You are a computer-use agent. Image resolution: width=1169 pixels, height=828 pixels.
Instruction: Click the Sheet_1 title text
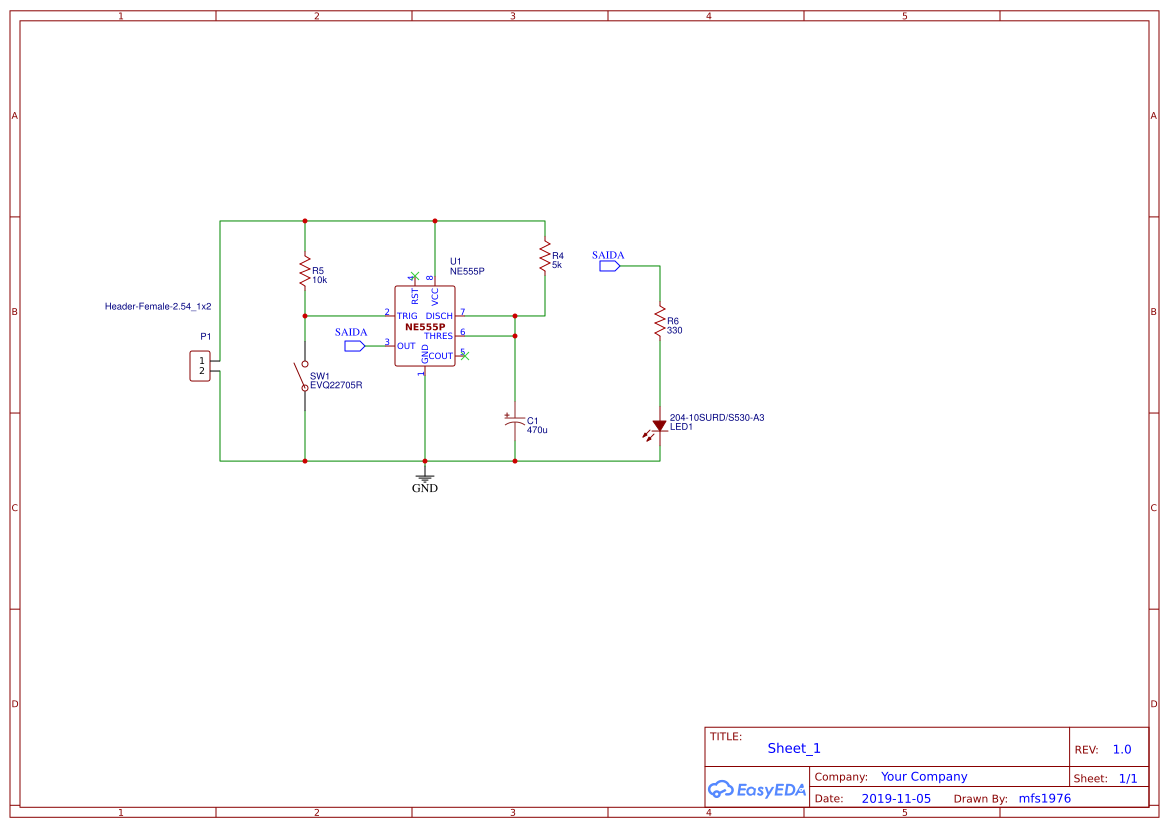click(x=794, y=748)
